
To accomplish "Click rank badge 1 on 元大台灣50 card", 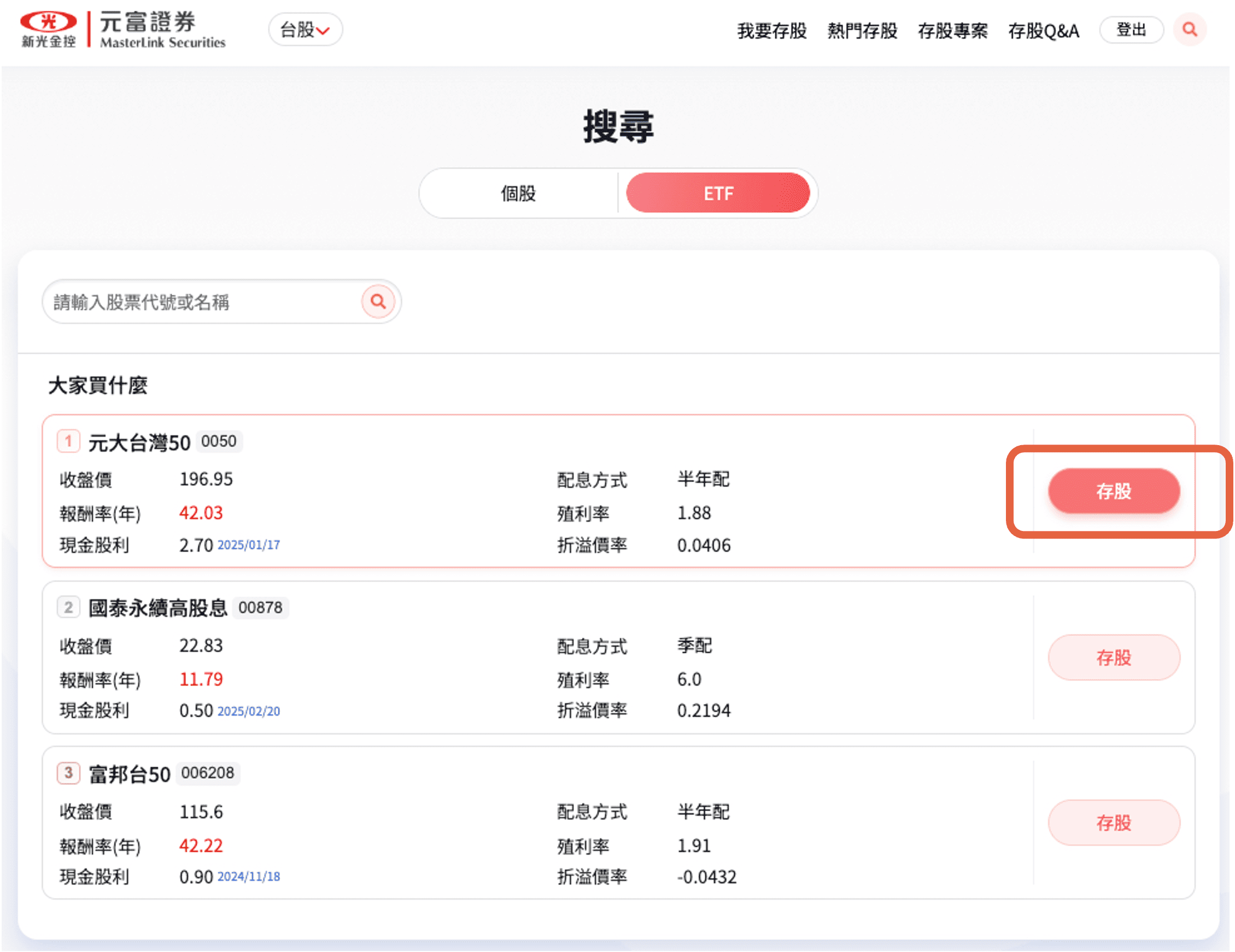I will pyautogui.click(x=68, y=441).
